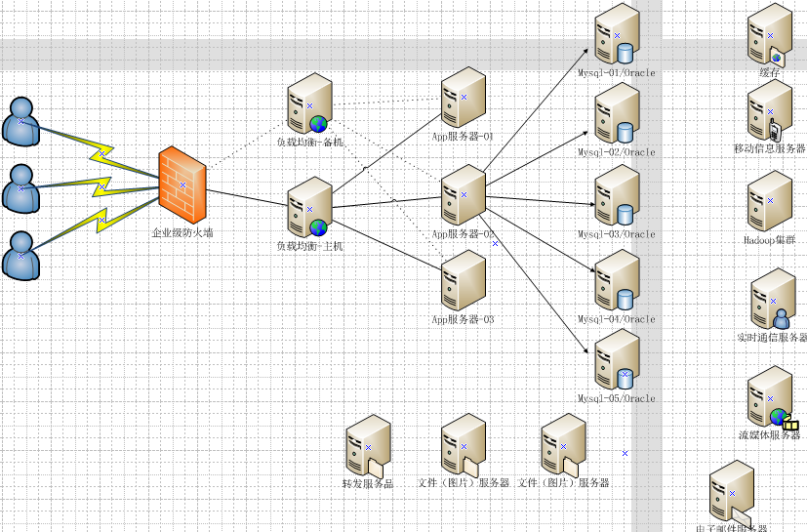Select the orange enterprise firewall shape
808x532 pixels.
pyautogui.click(x=182, y=185)
